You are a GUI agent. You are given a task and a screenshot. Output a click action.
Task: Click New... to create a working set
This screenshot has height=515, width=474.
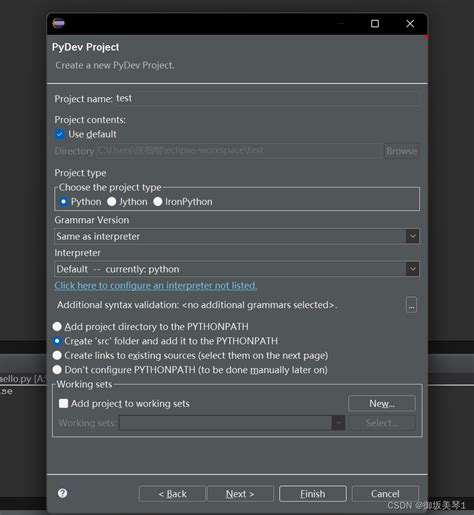point(382,404)
